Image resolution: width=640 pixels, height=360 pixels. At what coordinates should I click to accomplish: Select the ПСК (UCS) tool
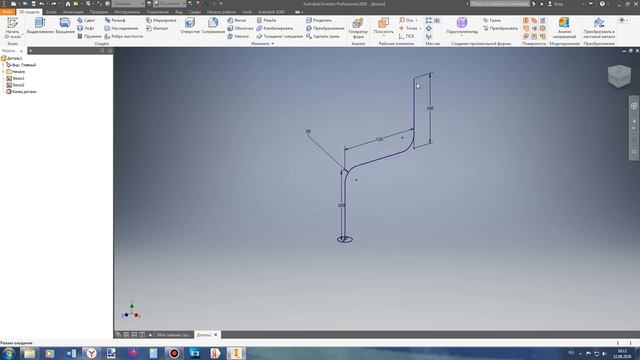(x=407, y=36)
